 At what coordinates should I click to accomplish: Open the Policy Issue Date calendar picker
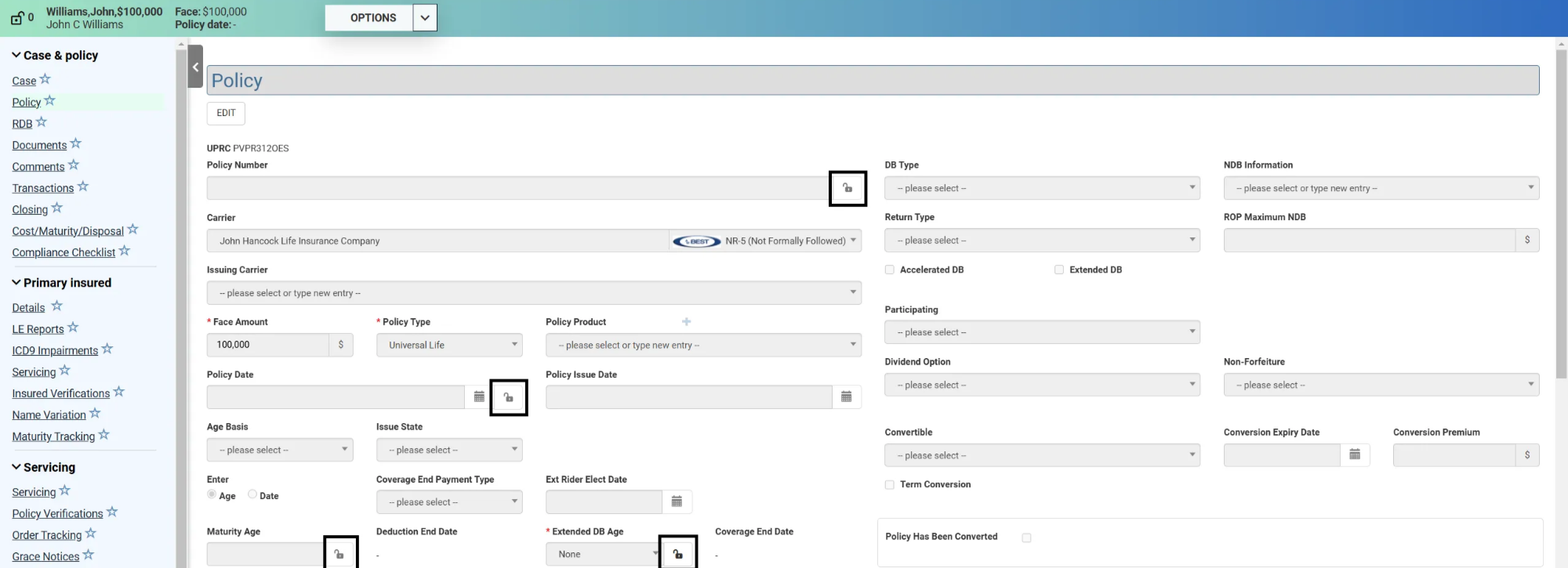pos(846,397)
